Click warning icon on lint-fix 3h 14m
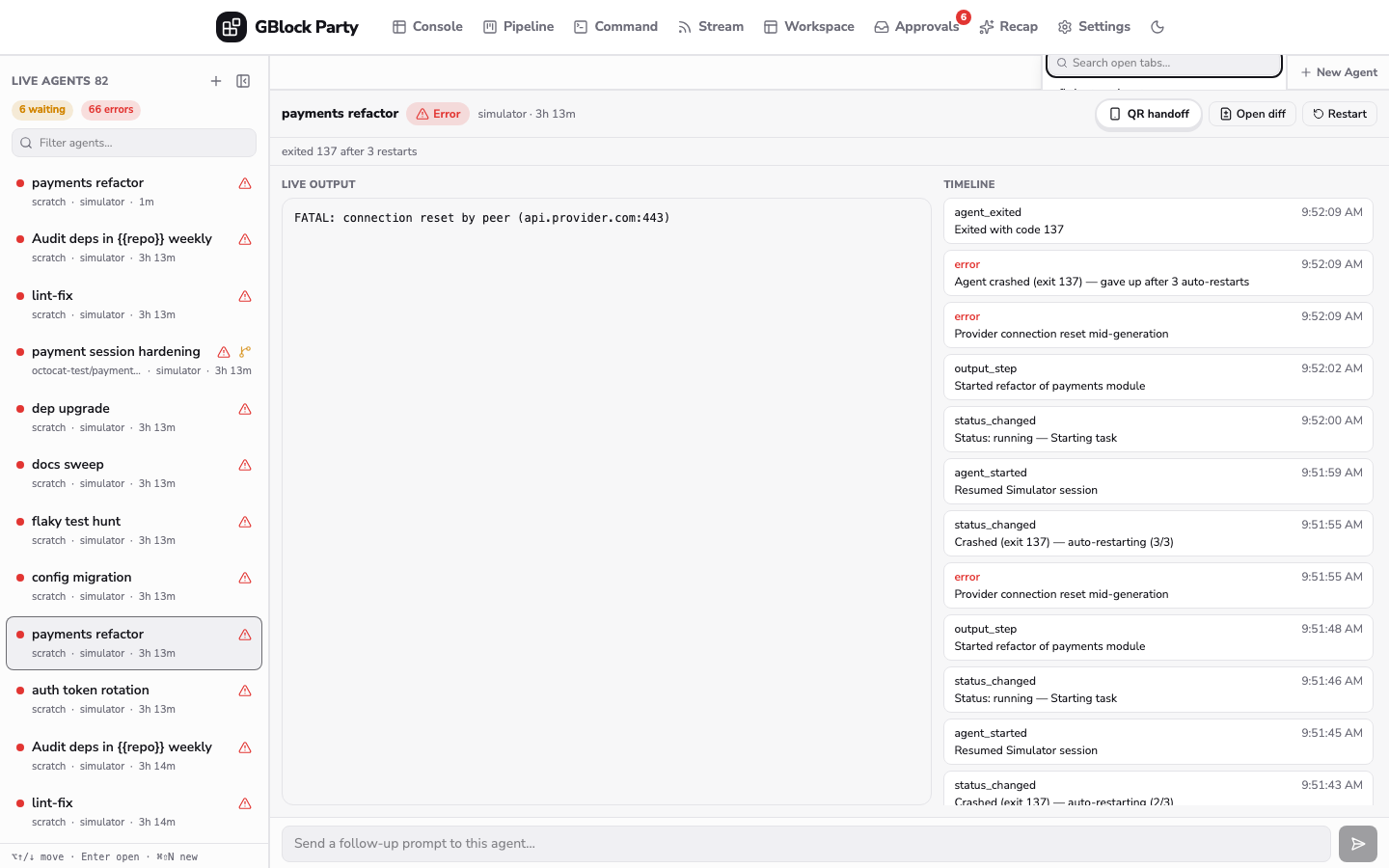The width and height of the screenshot is (1389, 868). point(245,803)
